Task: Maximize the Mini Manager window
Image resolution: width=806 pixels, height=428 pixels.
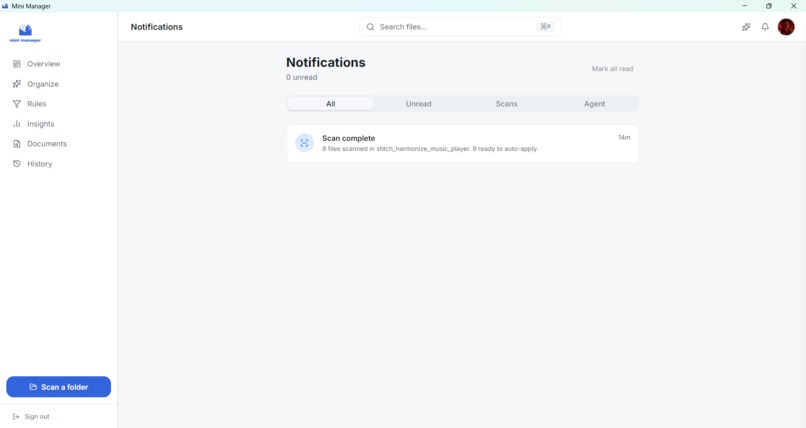Action: click(768, 6)
